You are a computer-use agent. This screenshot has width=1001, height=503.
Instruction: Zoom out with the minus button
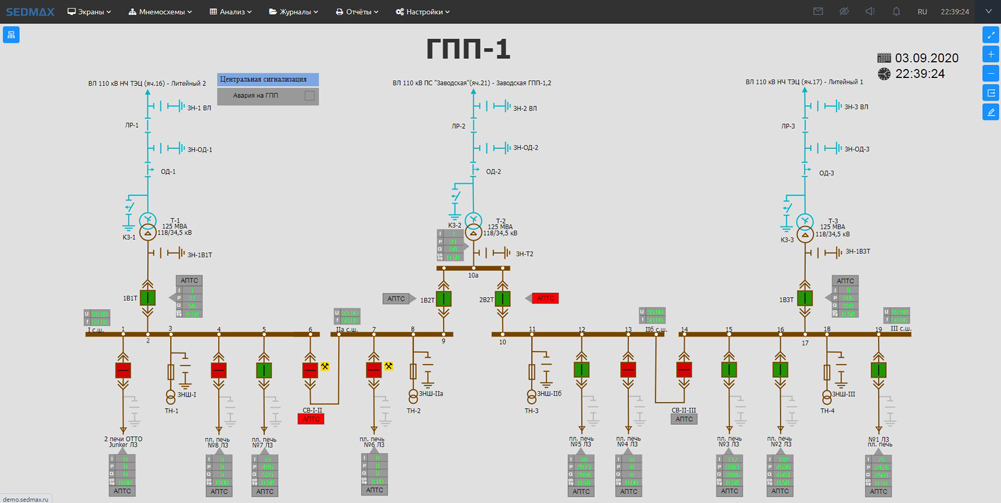click(990, 73)
